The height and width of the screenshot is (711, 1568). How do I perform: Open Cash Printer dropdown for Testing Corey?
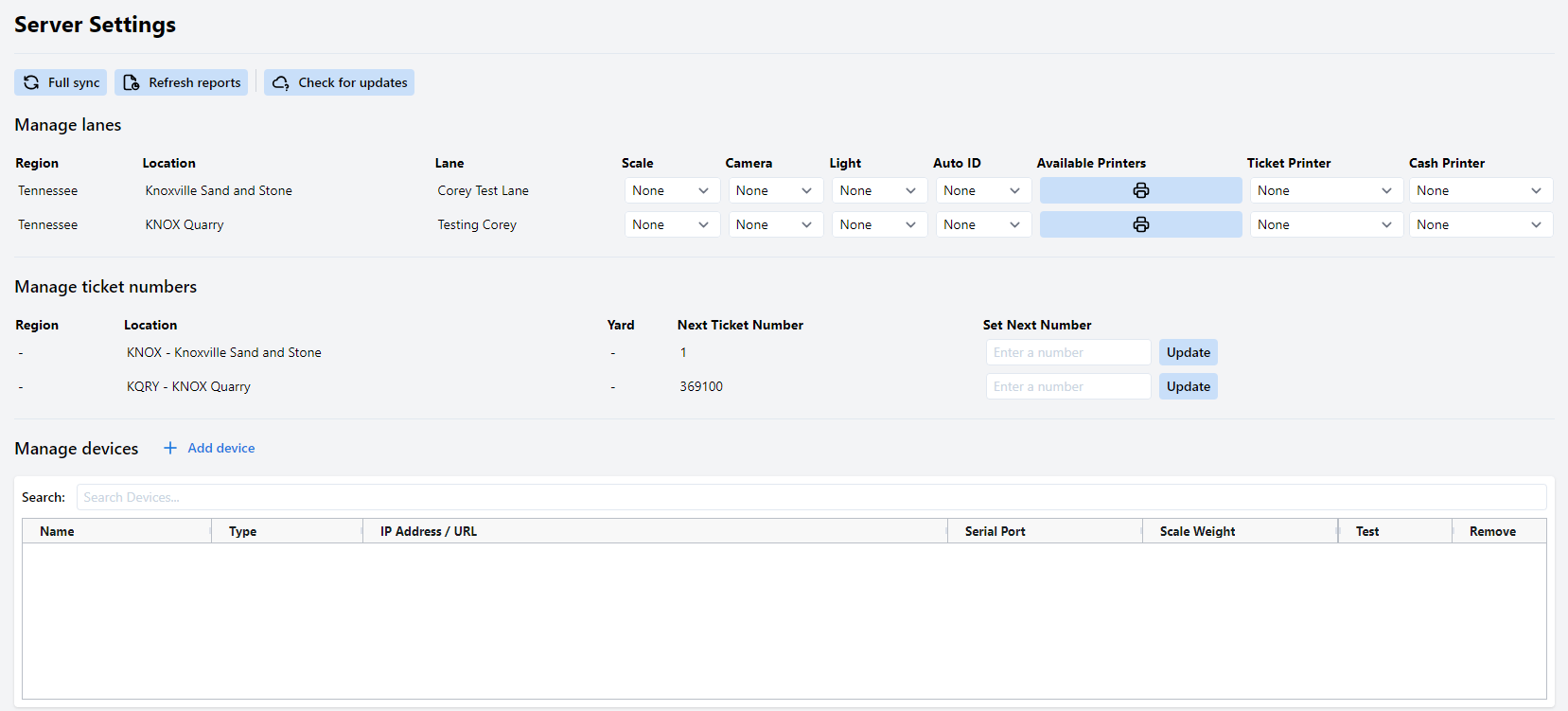pos(1480,224)
